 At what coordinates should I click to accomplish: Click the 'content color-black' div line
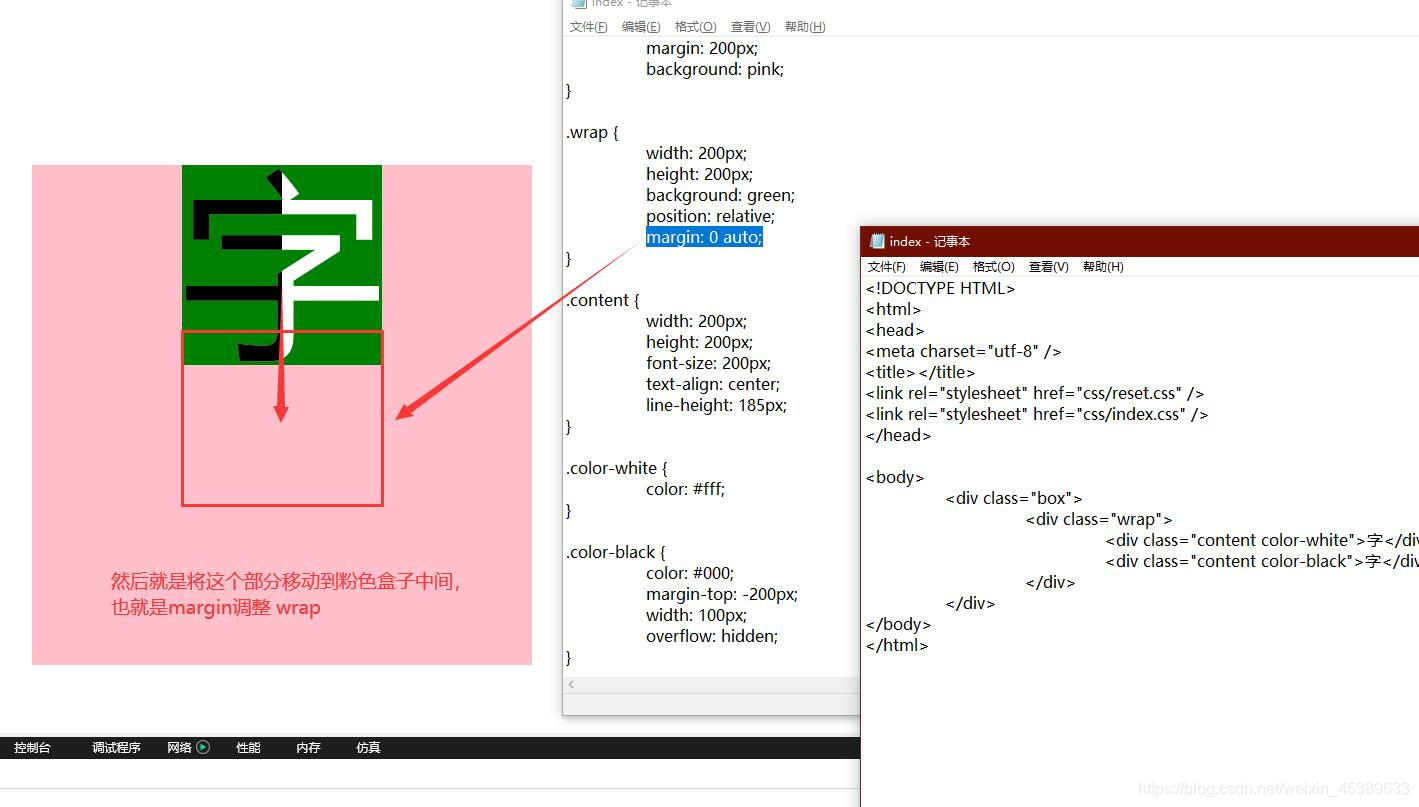(x=1262, y=561)
